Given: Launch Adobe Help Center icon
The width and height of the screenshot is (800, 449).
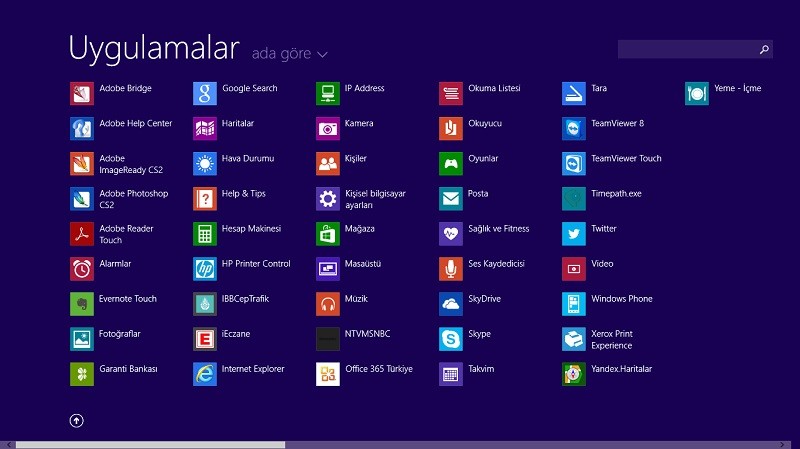Looking at the screenshot, I should (x=82, y=129).
